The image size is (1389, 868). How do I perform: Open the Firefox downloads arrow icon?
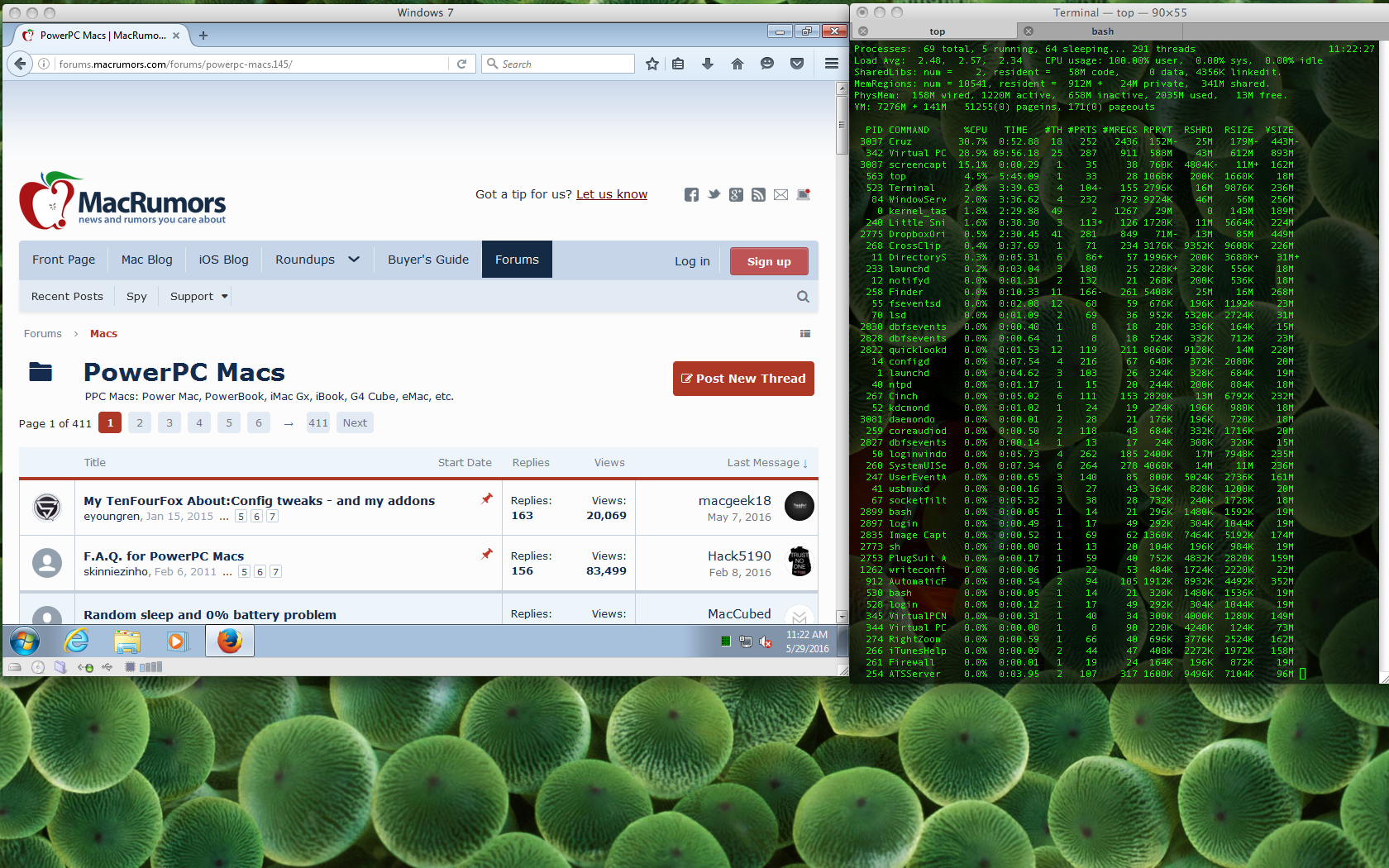708,64
